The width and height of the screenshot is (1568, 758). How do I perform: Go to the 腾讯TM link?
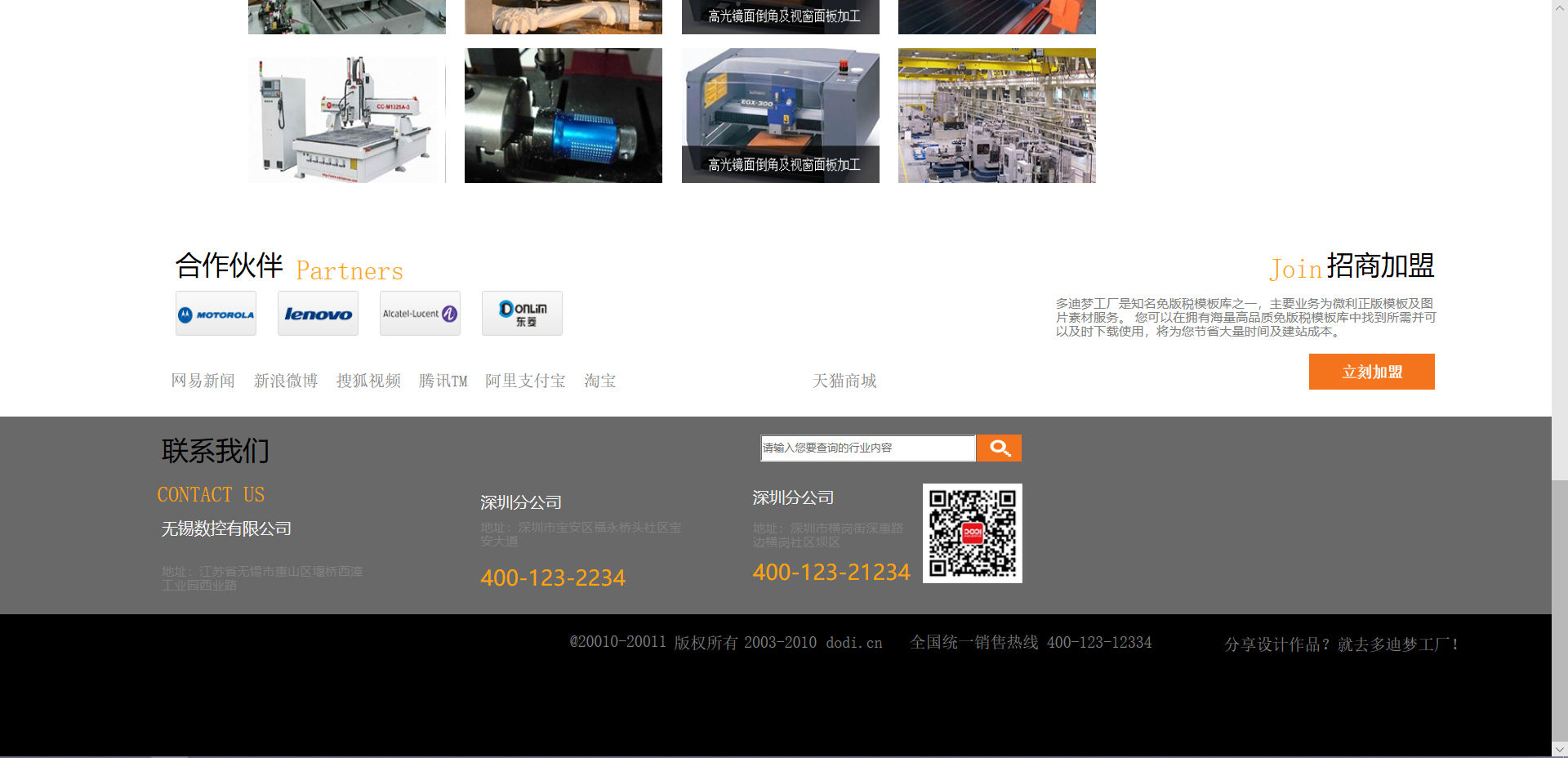point(443,381)
